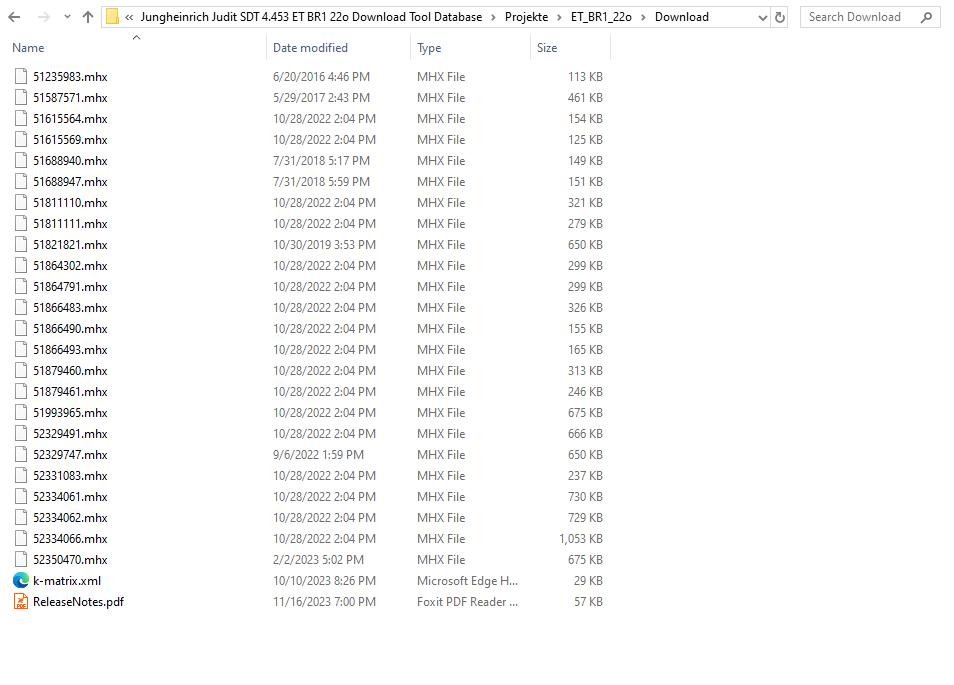This screenshot has height=685, width=954.
Task: Select the 51688940.mhx file icon
Action: [21, 161]
